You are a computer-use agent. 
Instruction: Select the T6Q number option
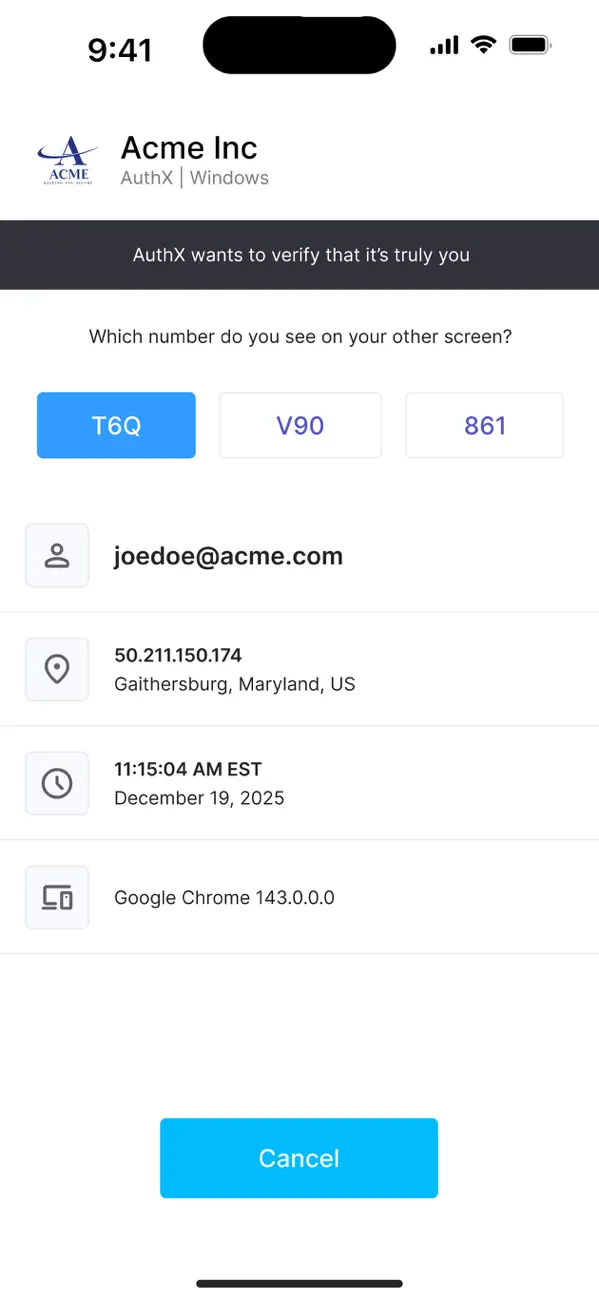point(116,425)
